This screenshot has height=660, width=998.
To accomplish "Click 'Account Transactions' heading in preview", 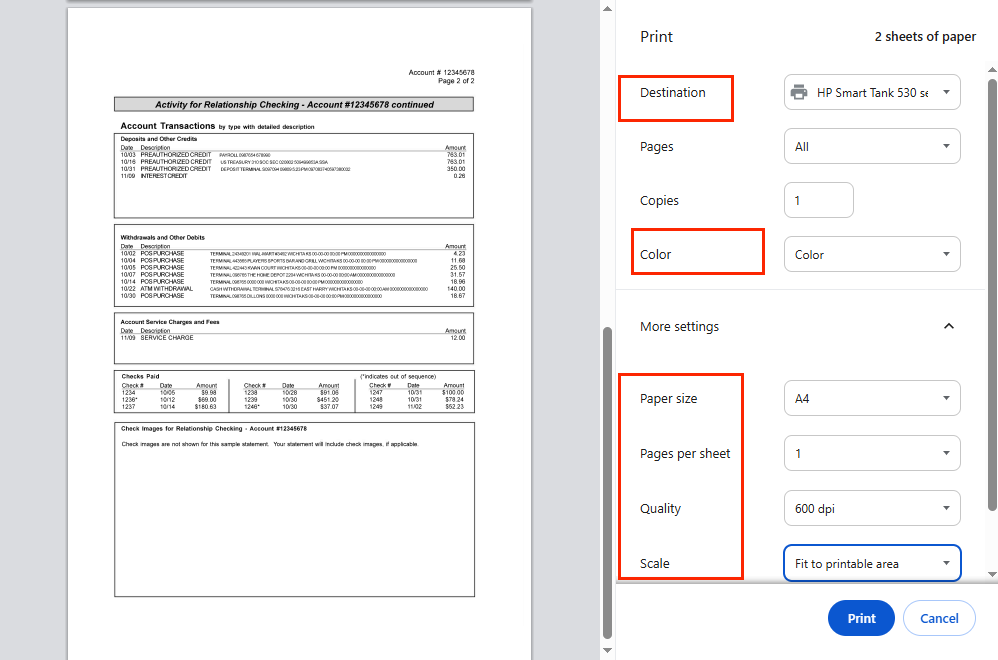I will 167,126.
